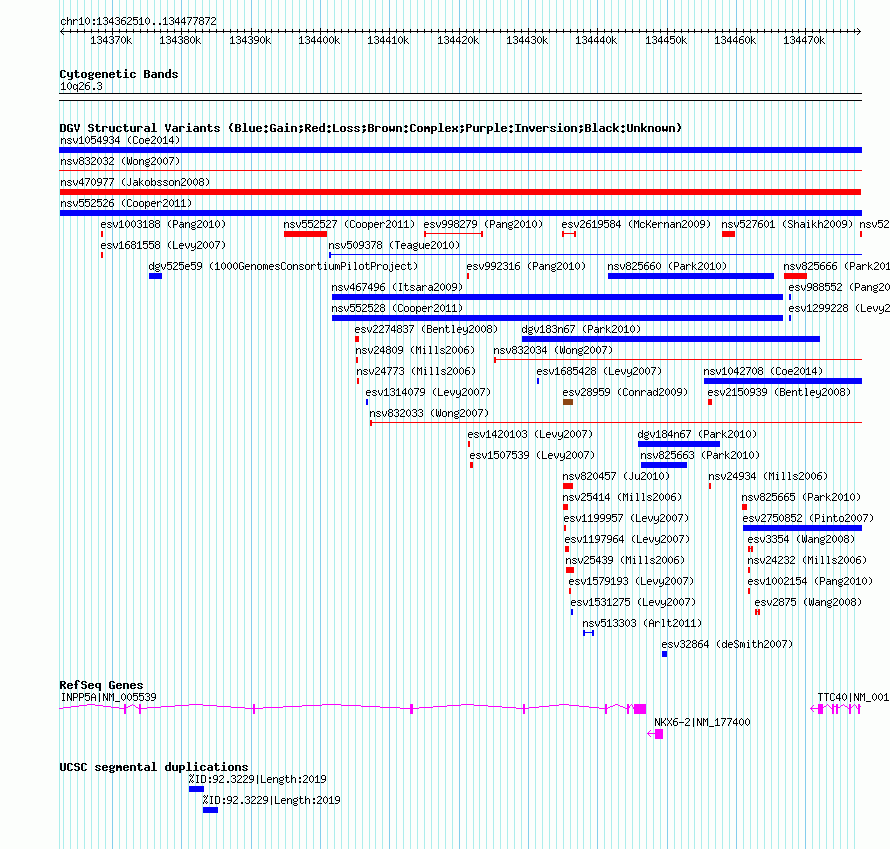The height and width of the screenshot is (849, 890).
Task: Click nsv467496 (Itsara2009) variant label
Action: click(x=397, y=287)
